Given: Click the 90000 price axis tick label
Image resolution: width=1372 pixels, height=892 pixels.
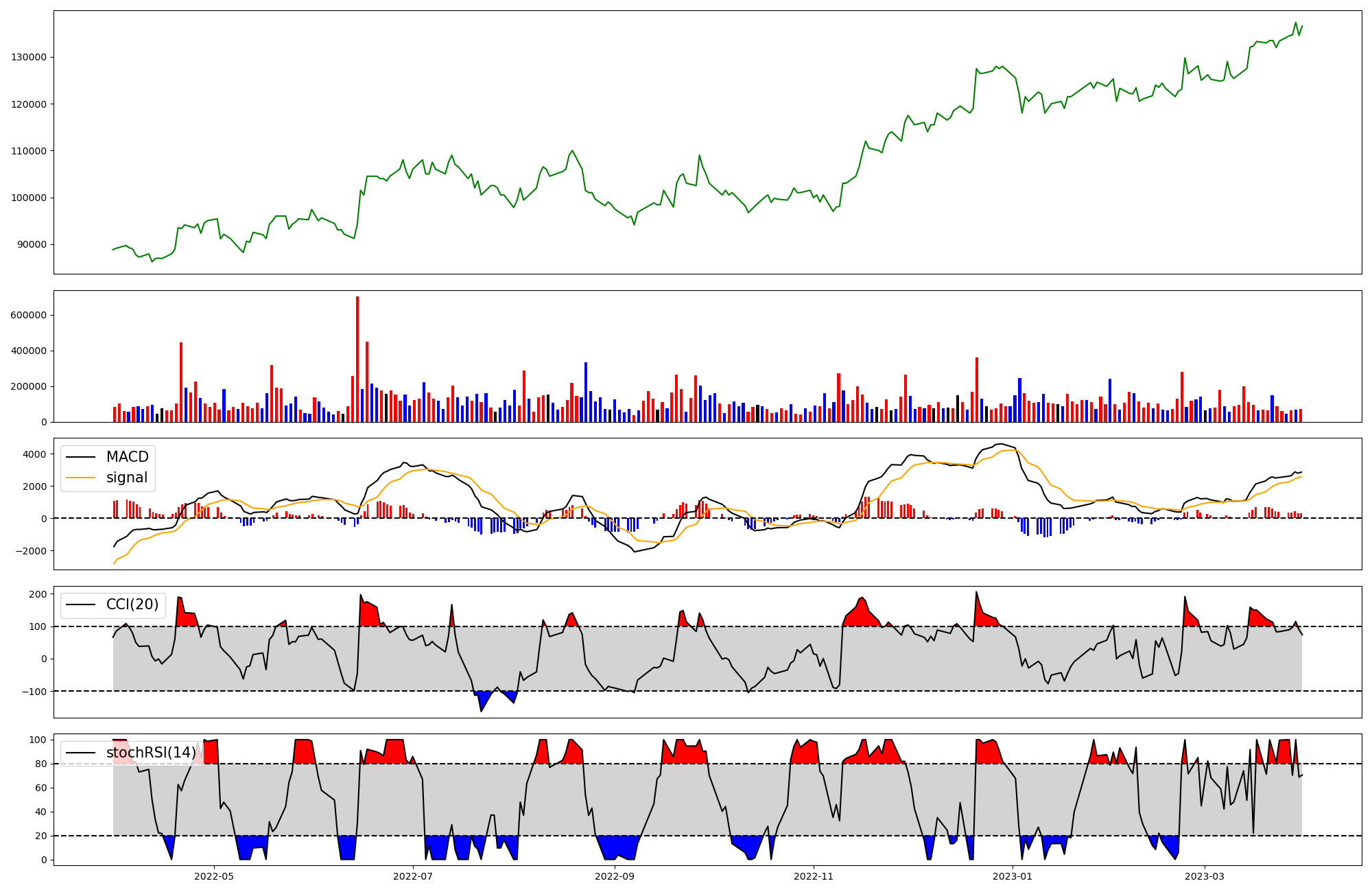Looking at the screenshot, I should [x=32, y=244].
